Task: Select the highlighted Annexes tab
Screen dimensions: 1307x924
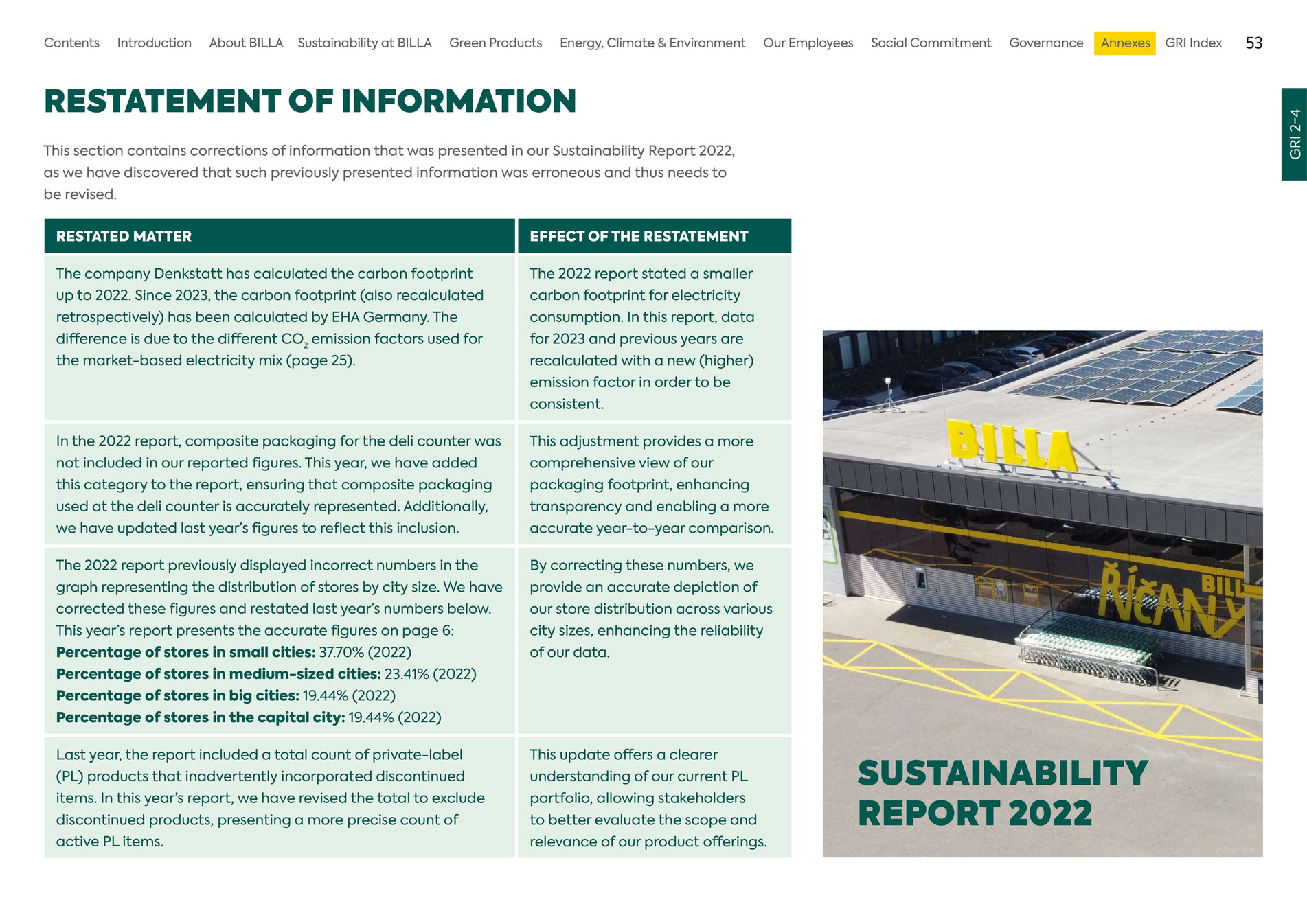Action: click(x=1125, y=43)
